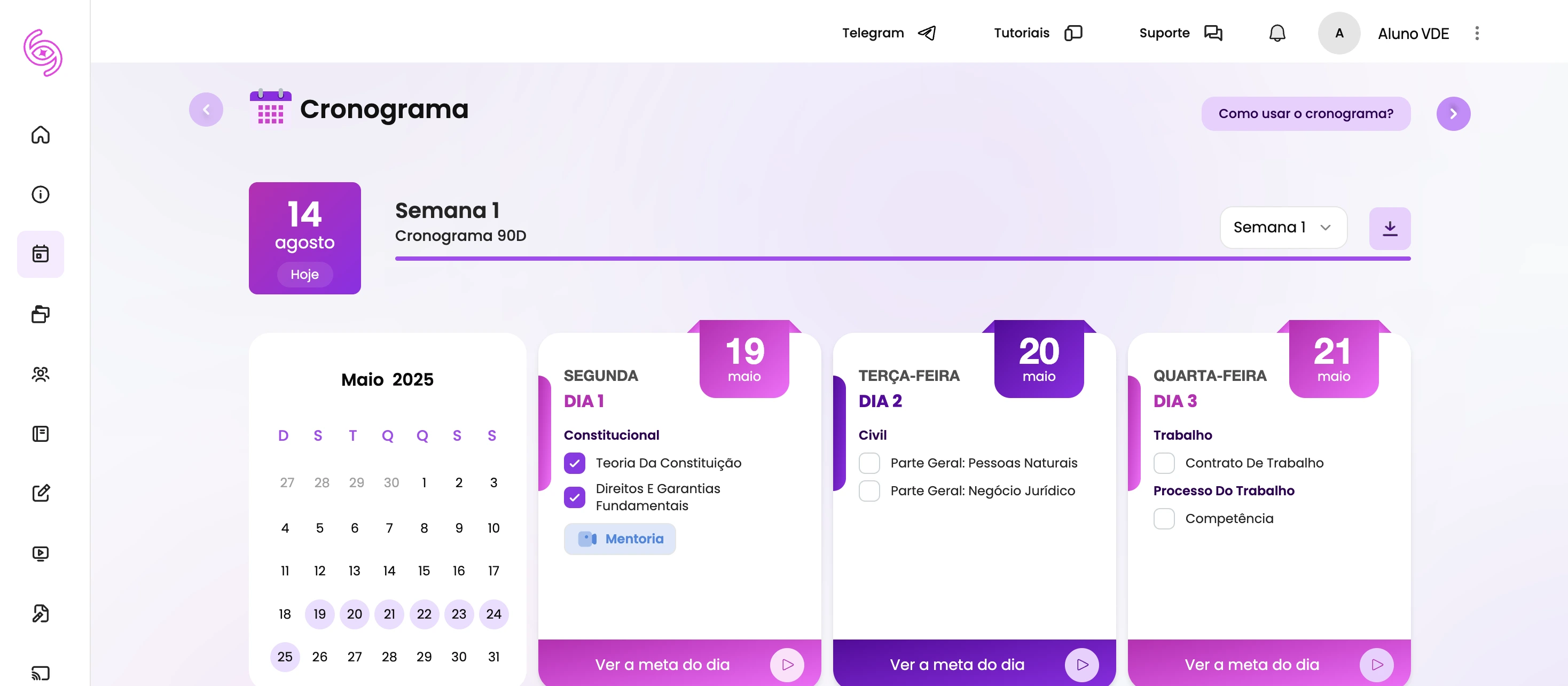The height and width of the screenshot is (686, 1568).
Task: Click the notifications bell icon
Action: [1276, 33]
